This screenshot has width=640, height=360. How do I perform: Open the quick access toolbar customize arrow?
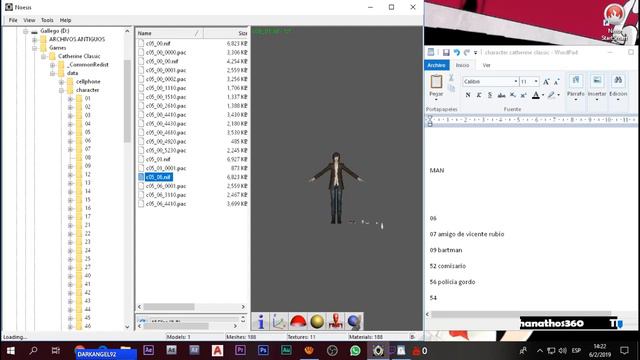476,53
